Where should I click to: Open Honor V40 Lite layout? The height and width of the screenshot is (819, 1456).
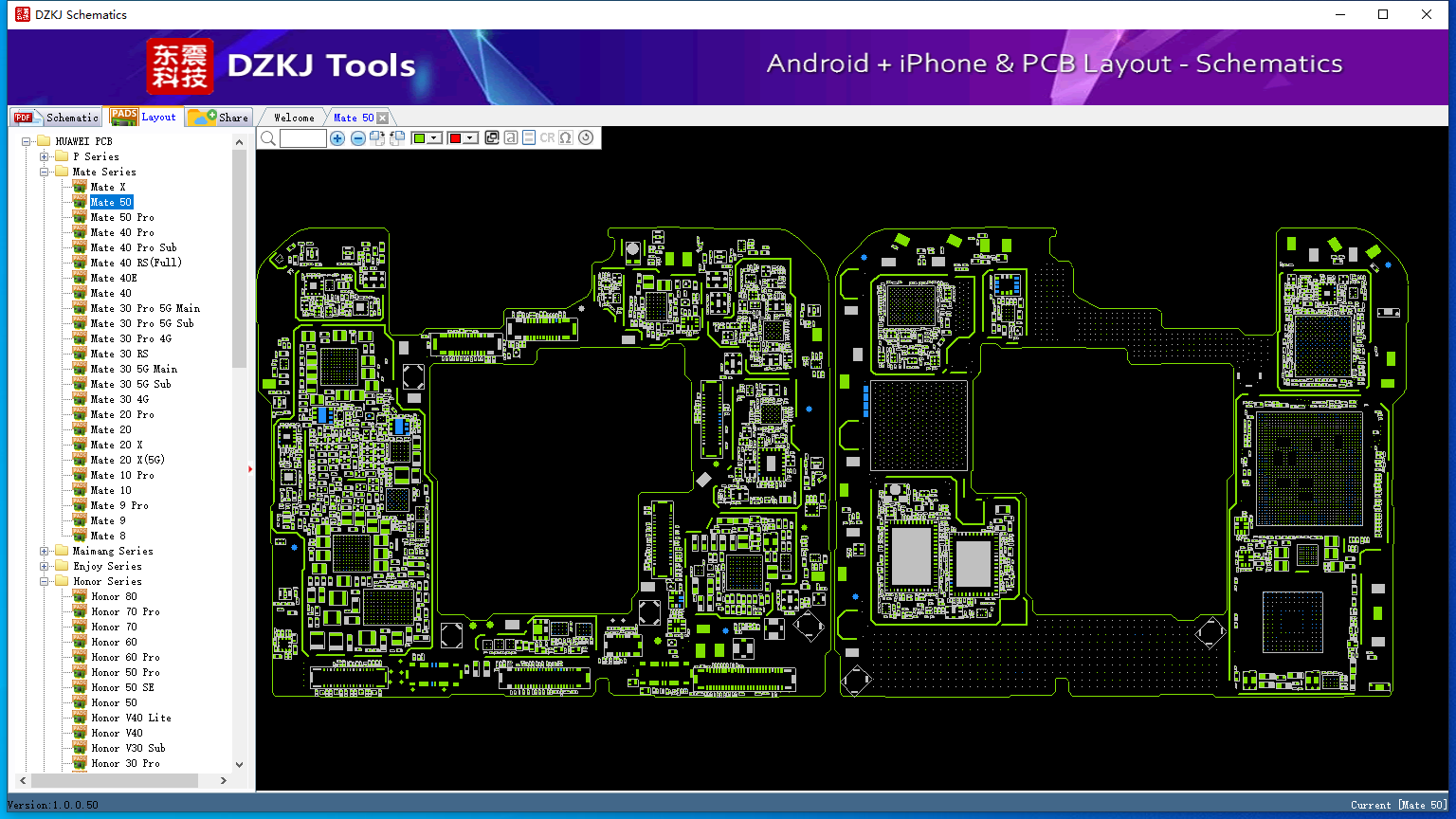coord(131,718)
